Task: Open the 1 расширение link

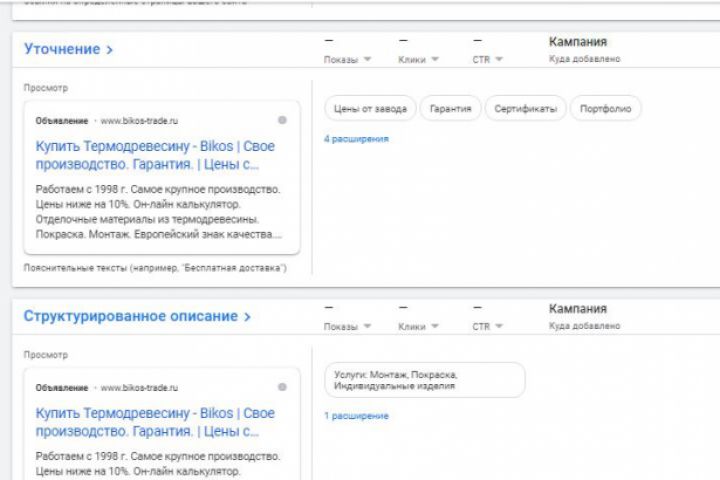Action: [356, 416]
